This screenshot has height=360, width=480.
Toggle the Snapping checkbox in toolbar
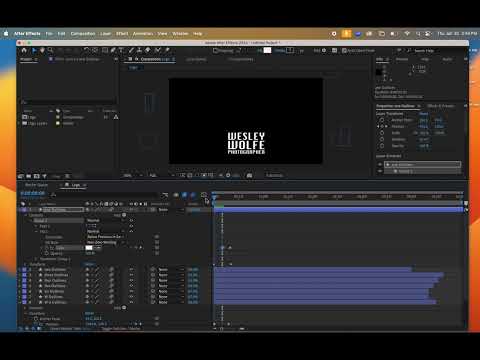click(x=215, y=51)
